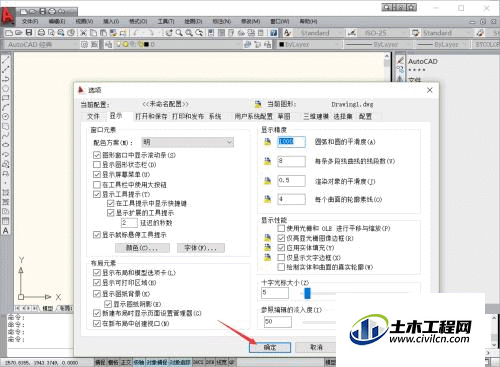The height and width of the screenshot is (367, 500).
Task: Enable 仅显示文字边框(X) checkbox
Action: click(281, 257)
